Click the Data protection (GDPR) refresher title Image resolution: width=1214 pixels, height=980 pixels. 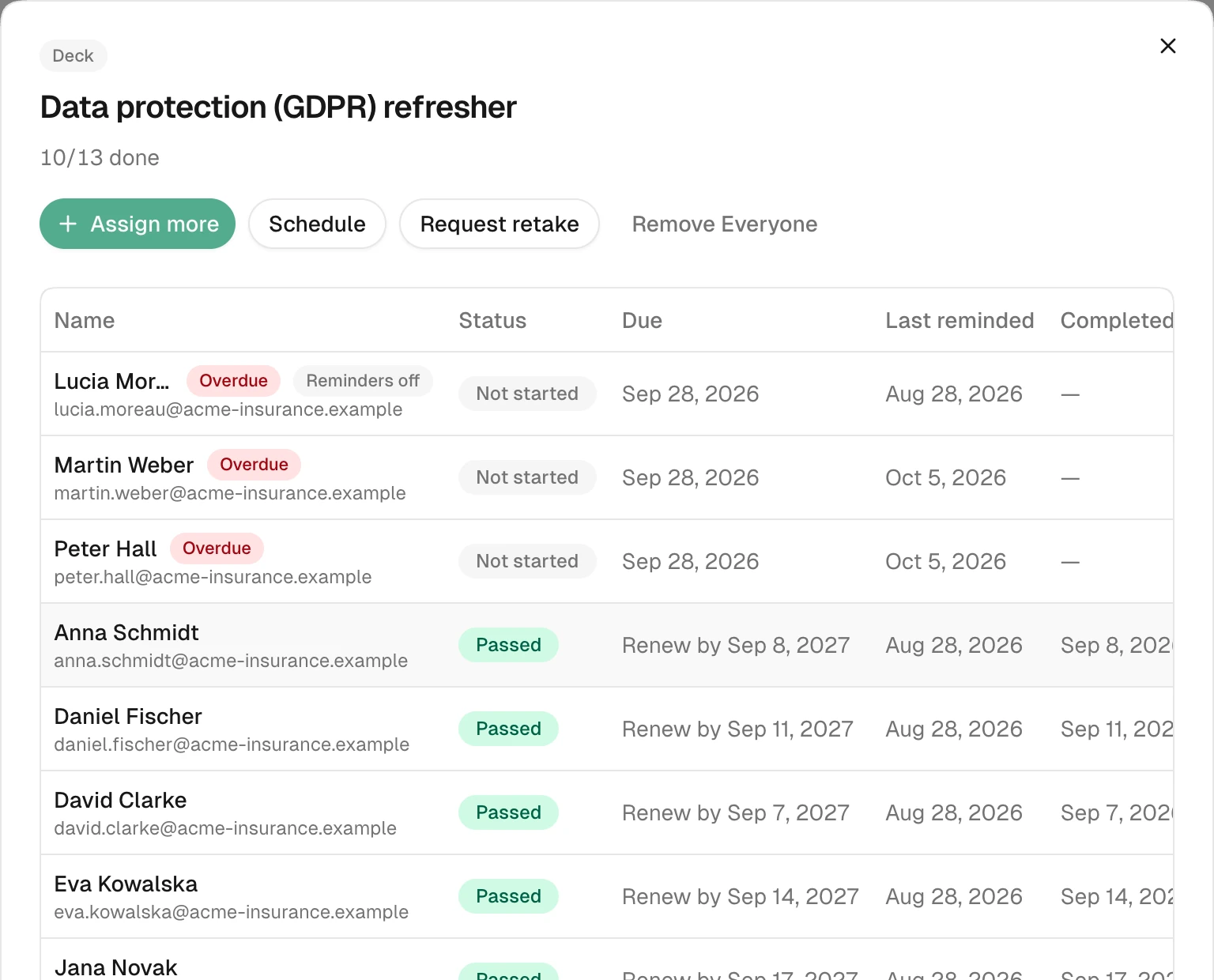pyautogui.click(x=278, y=107)
